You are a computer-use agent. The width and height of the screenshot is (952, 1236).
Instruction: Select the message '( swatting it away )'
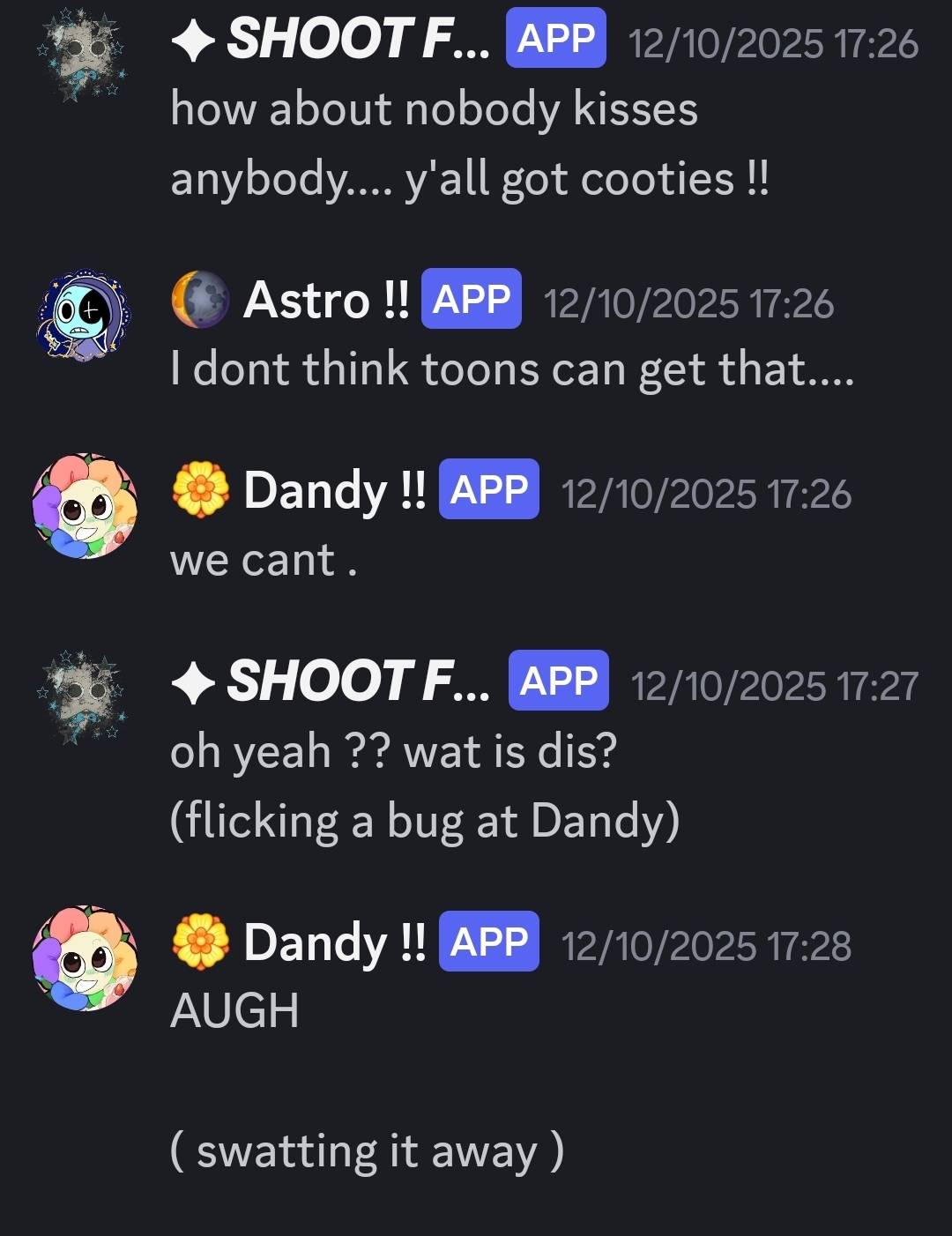click(367, 1151)
